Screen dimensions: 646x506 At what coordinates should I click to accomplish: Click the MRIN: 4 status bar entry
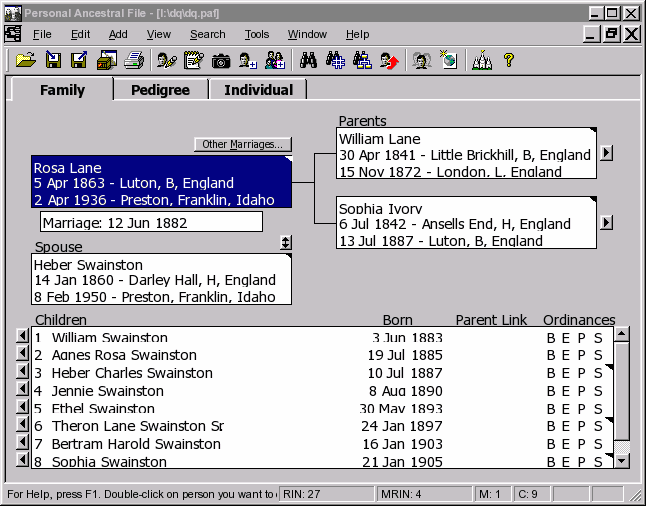(x=424, y=494)
